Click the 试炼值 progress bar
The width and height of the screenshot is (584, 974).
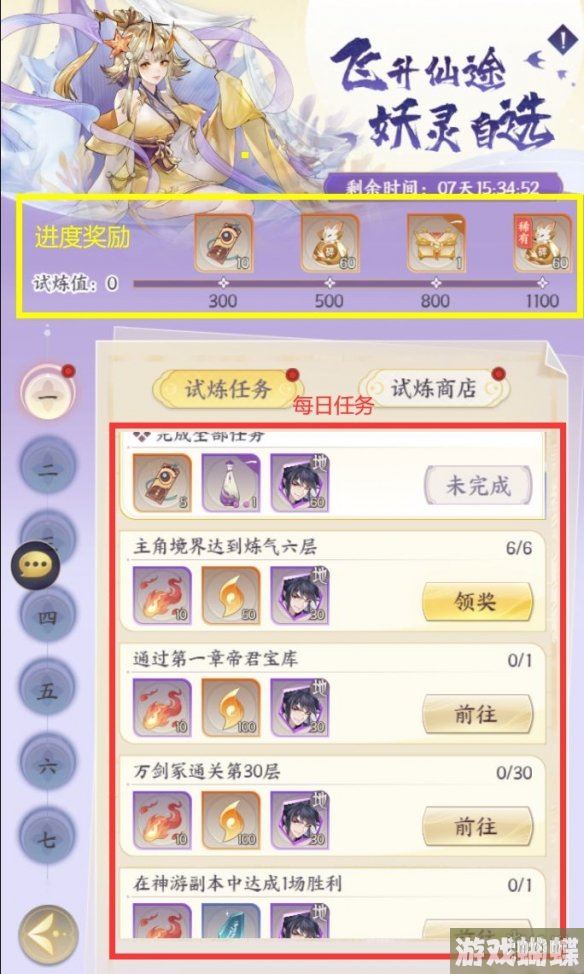pyautogui.click(x=340, y=284)
